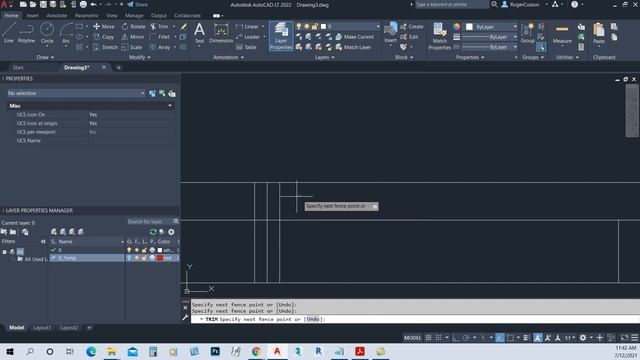This screenshot has height=360, width=640.
Task: Click the Undo option in command line
Action: pos(313,319)
